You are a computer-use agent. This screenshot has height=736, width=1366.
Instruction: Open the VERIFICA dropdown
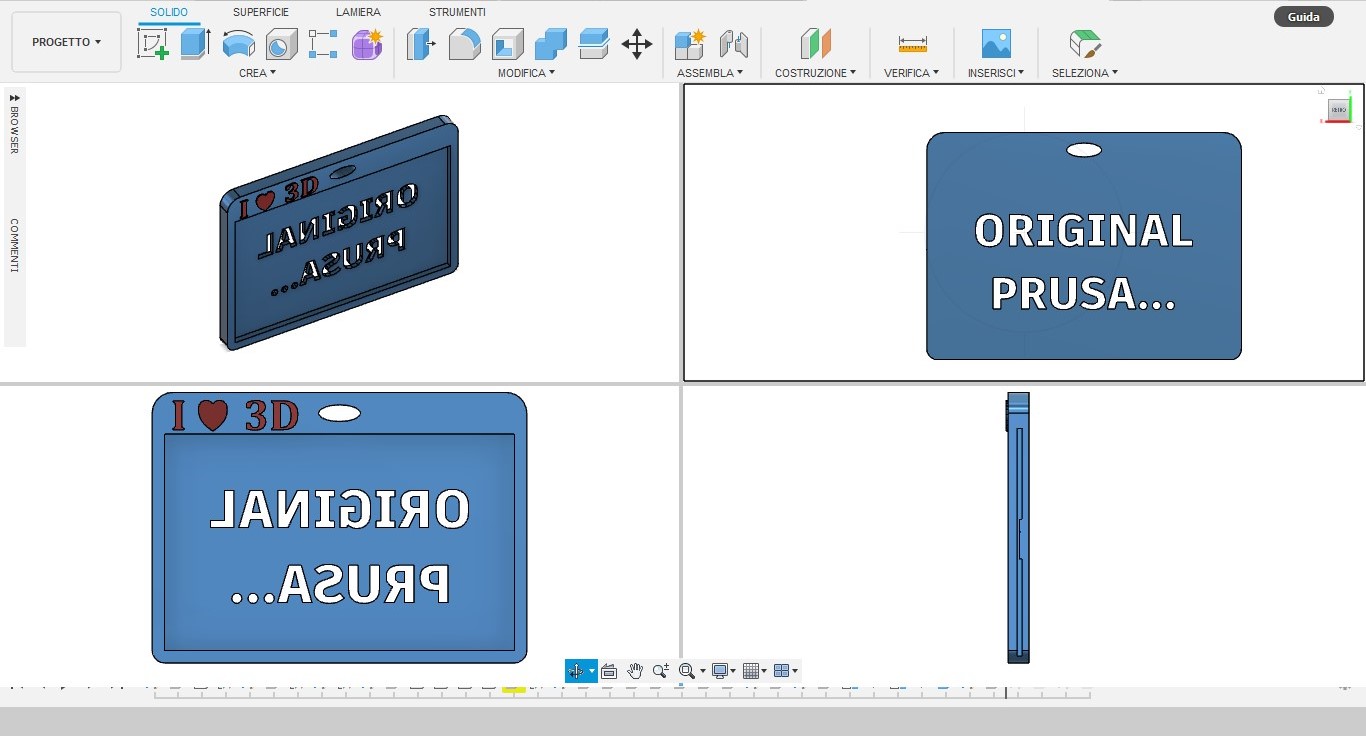(912, 73)
